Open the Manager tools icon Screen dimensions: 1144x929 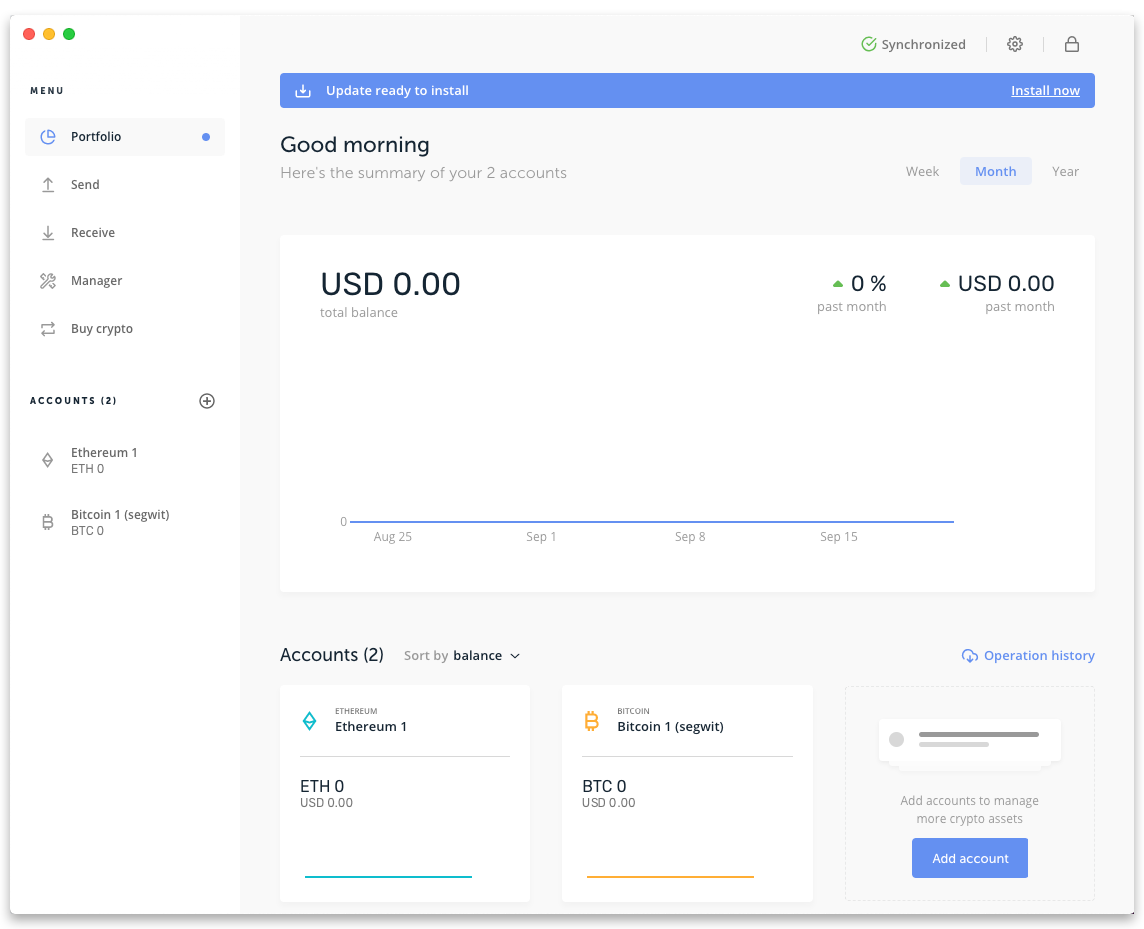pos(47,280)
